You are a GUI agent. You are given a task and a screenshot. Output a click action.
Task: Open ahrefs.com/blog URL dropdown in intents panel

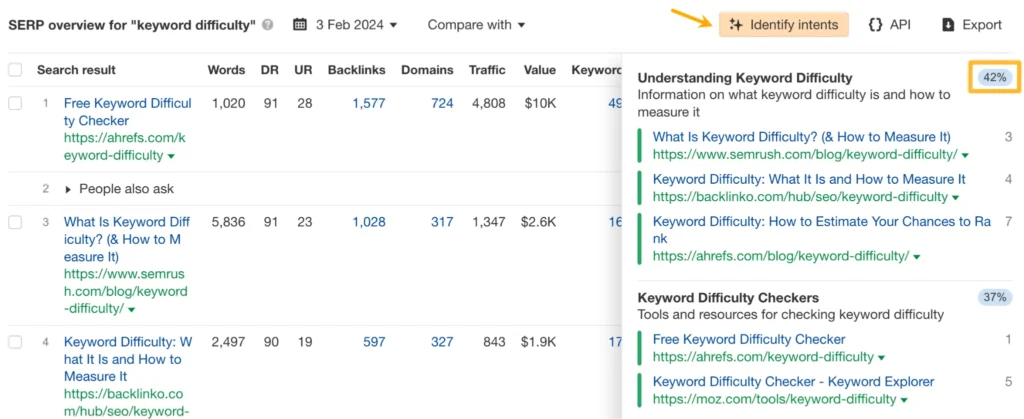click(917, 257)
